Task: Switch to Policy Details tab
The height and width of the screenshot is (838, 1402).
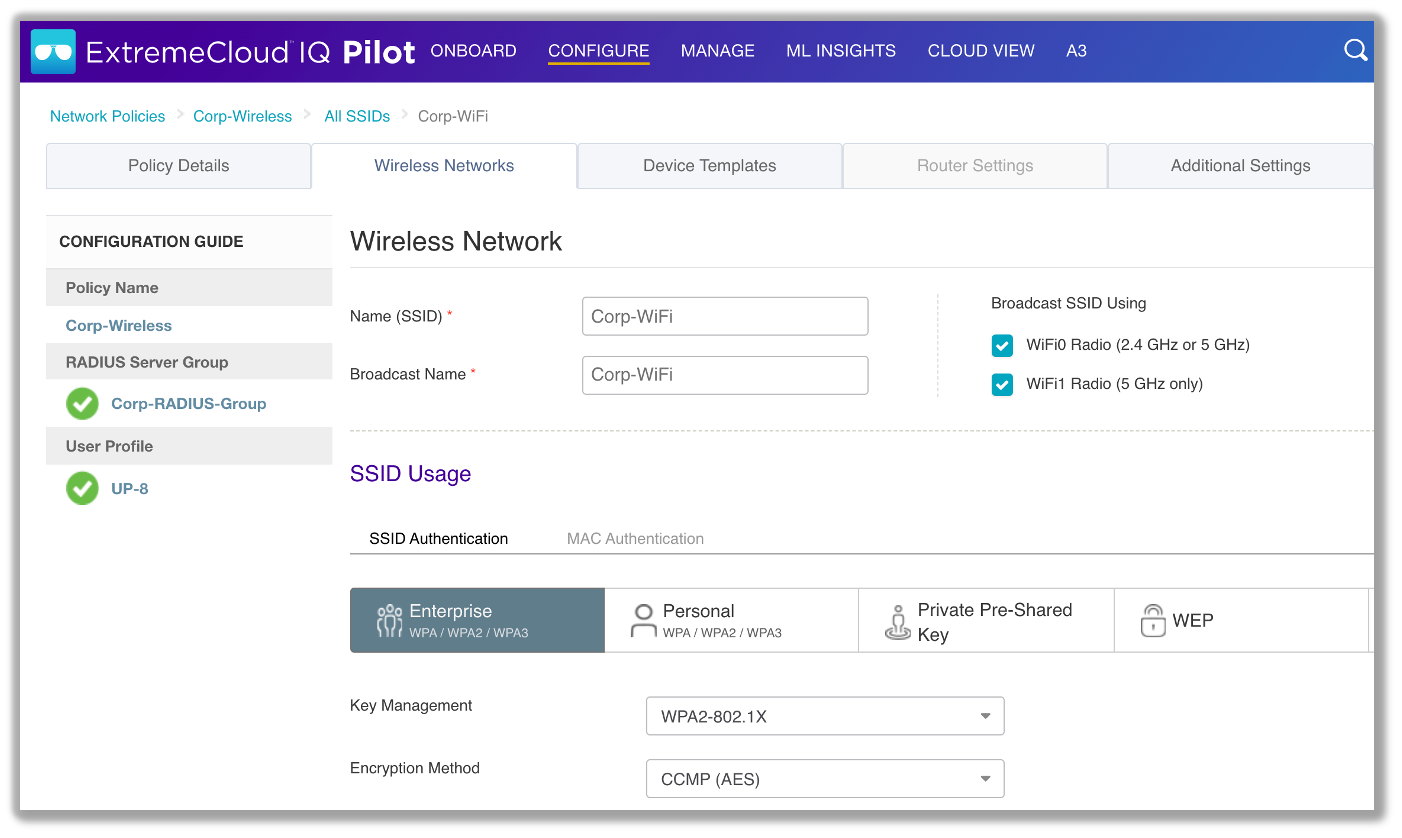Action: [x=179, y=166]
